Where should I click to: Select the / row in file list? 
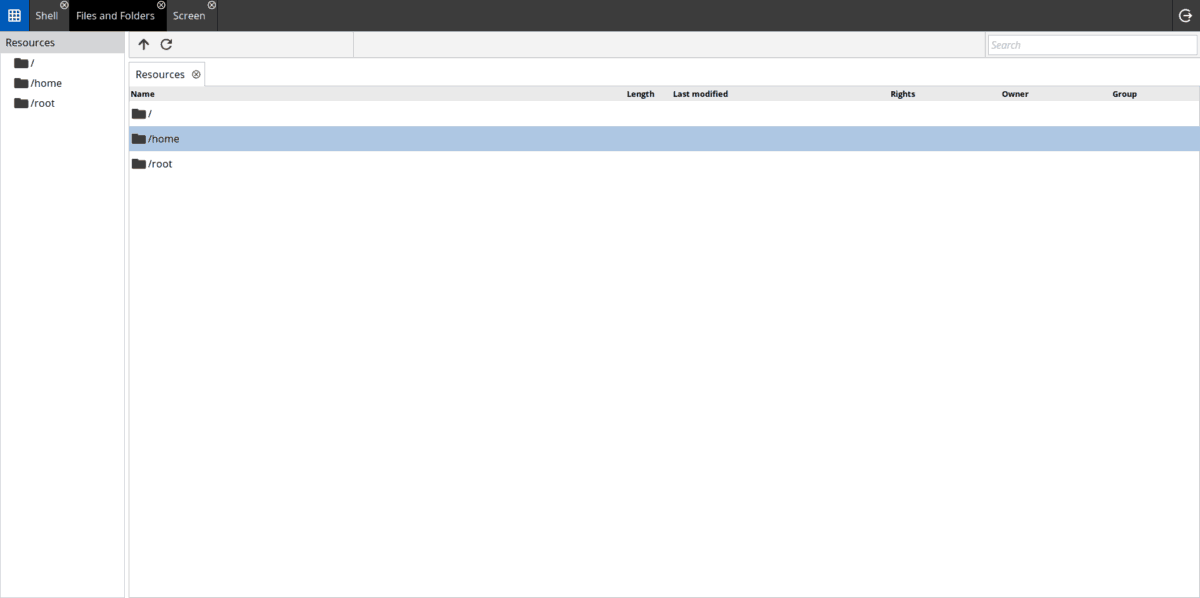(664, 114)
